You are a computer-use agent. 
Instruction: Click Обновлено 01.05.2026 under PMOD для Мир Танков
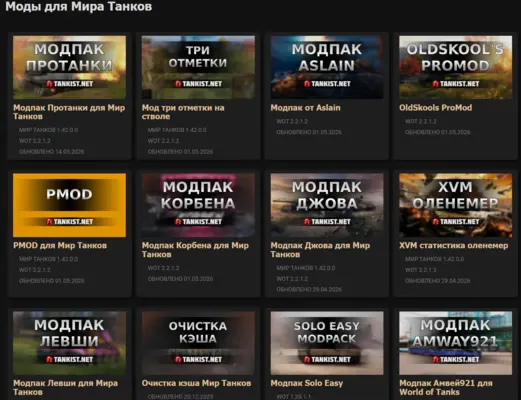click(52, 281)
